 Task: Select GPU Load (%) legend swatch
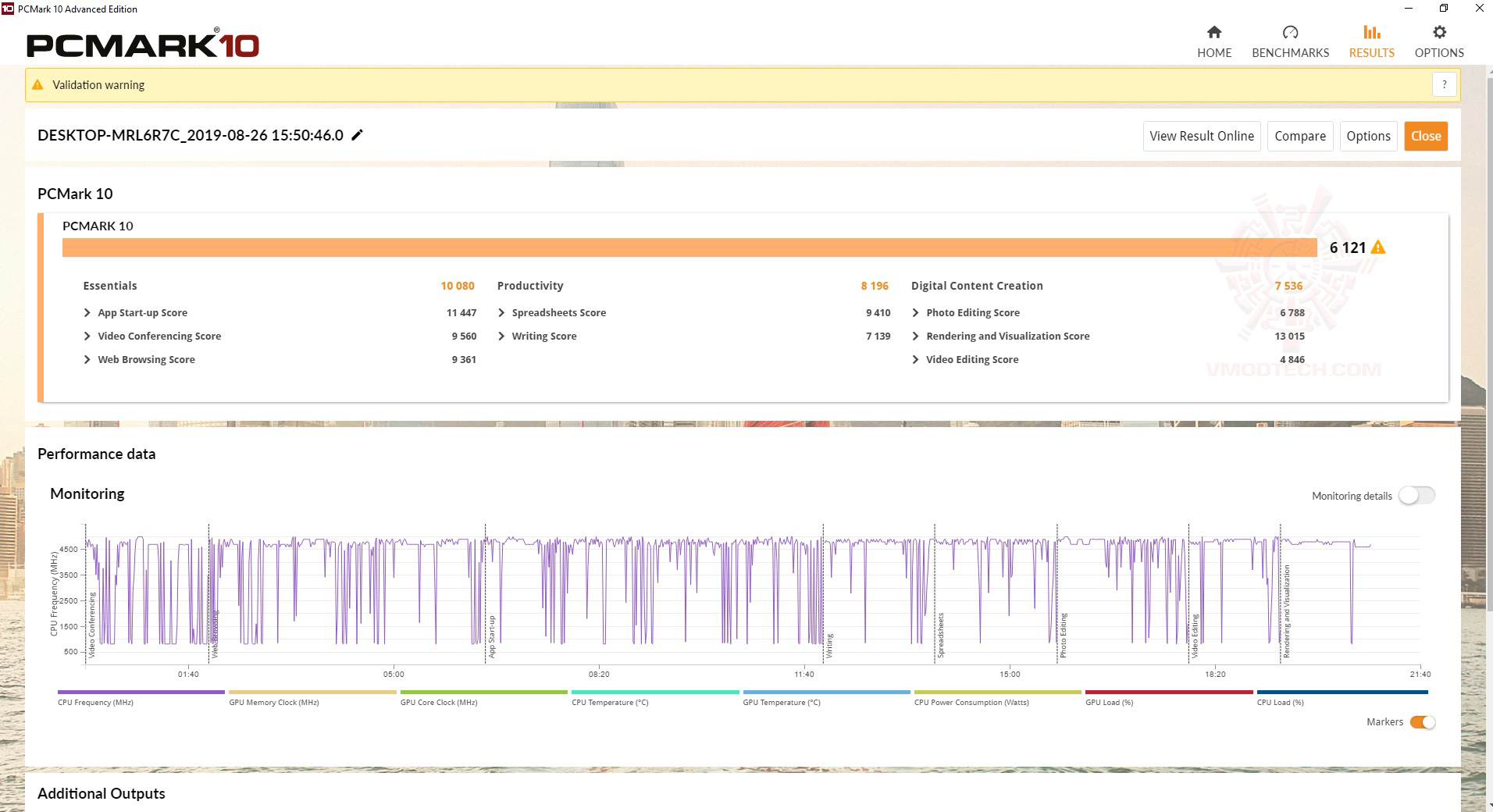[1169, 692]
